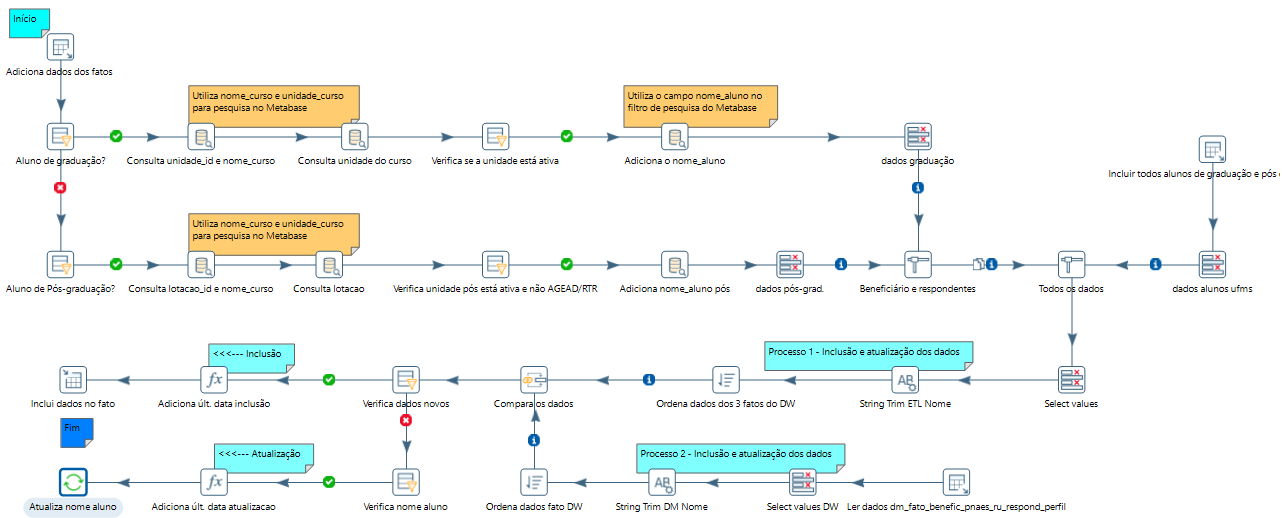Click the 'Select values' step icon

tap(1071, 380)
